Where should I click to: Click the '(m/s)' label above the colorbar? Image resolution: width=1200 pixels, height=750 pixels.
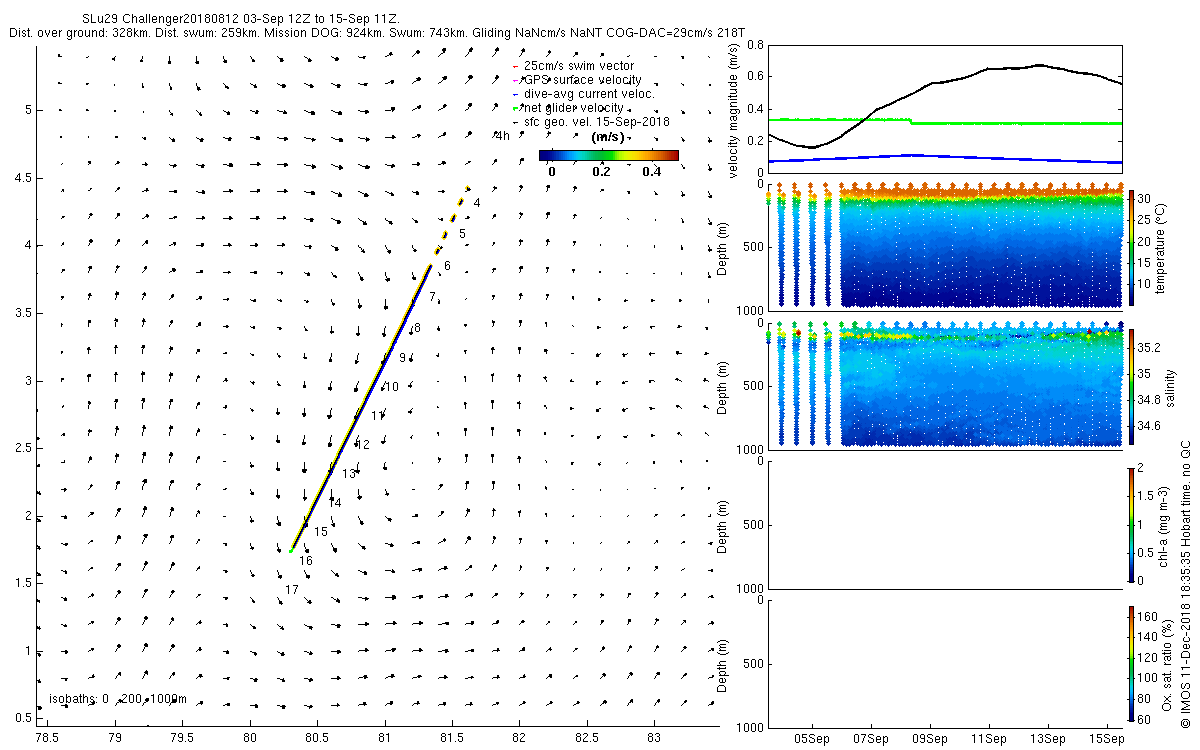point(609,137)
